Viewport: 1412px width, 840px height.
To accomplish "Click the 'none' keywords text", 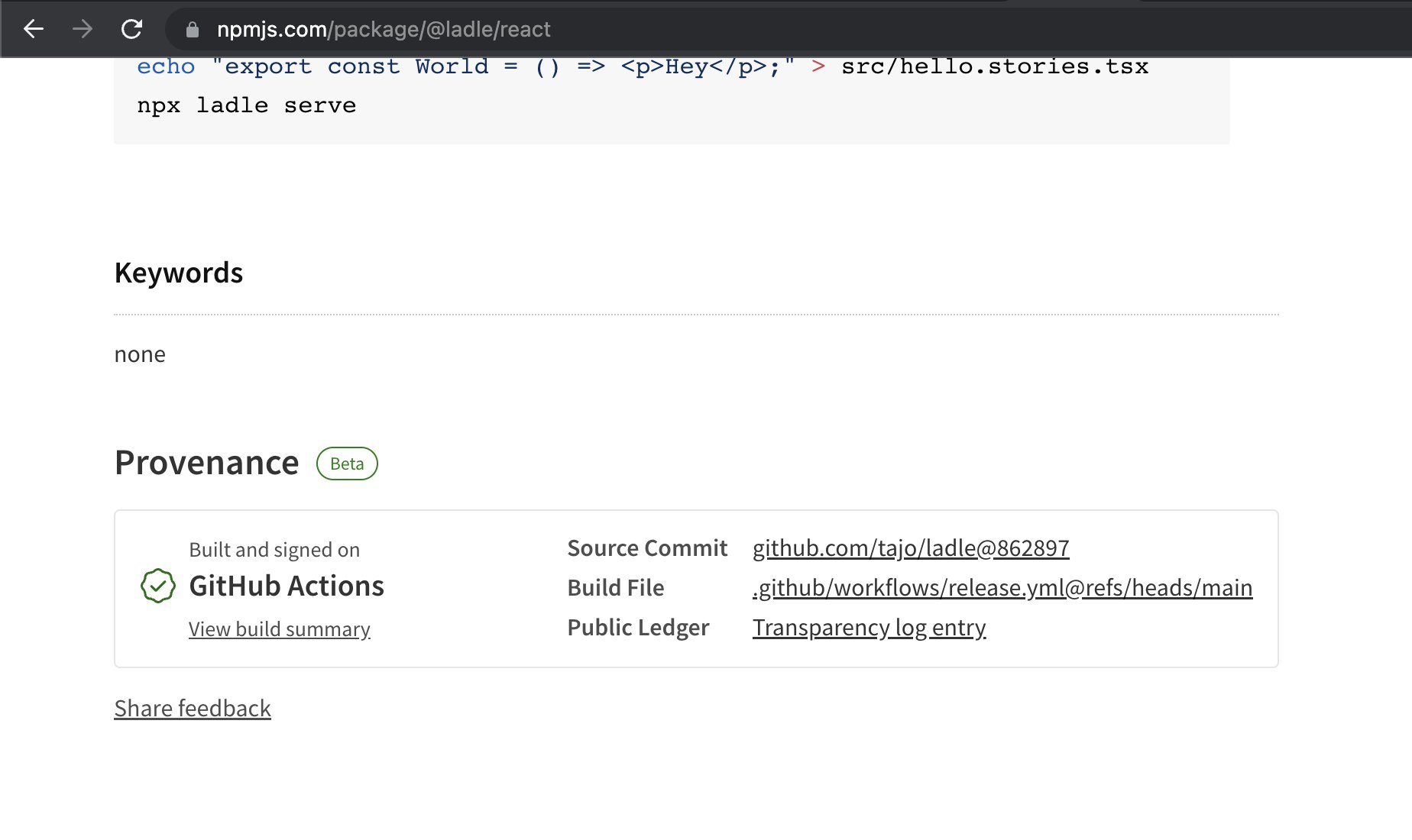I will tap(140, 354).
